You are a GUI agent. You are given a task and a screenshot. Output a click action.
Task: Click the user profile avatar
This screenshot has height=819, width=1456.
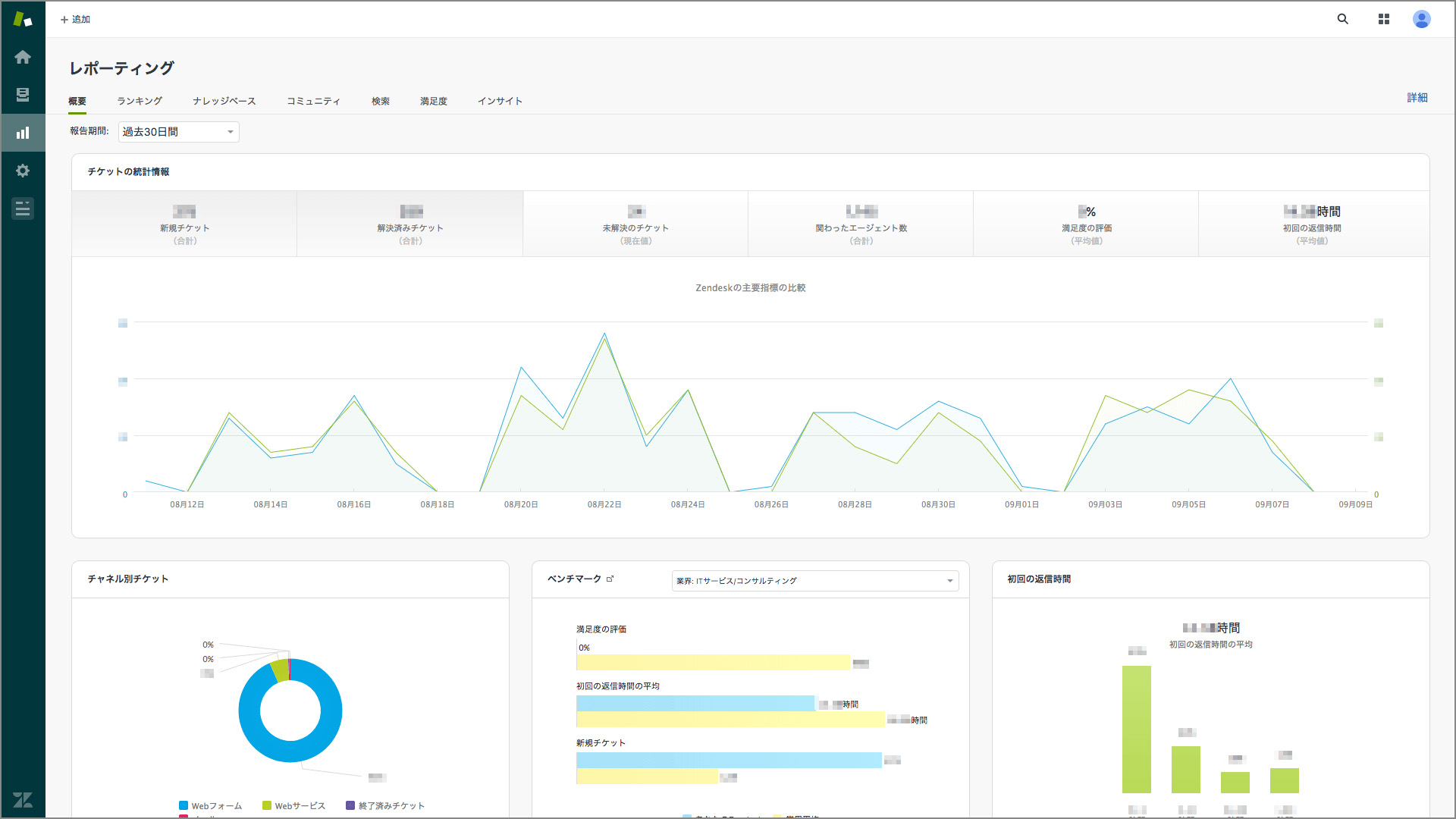[1423, 18]
